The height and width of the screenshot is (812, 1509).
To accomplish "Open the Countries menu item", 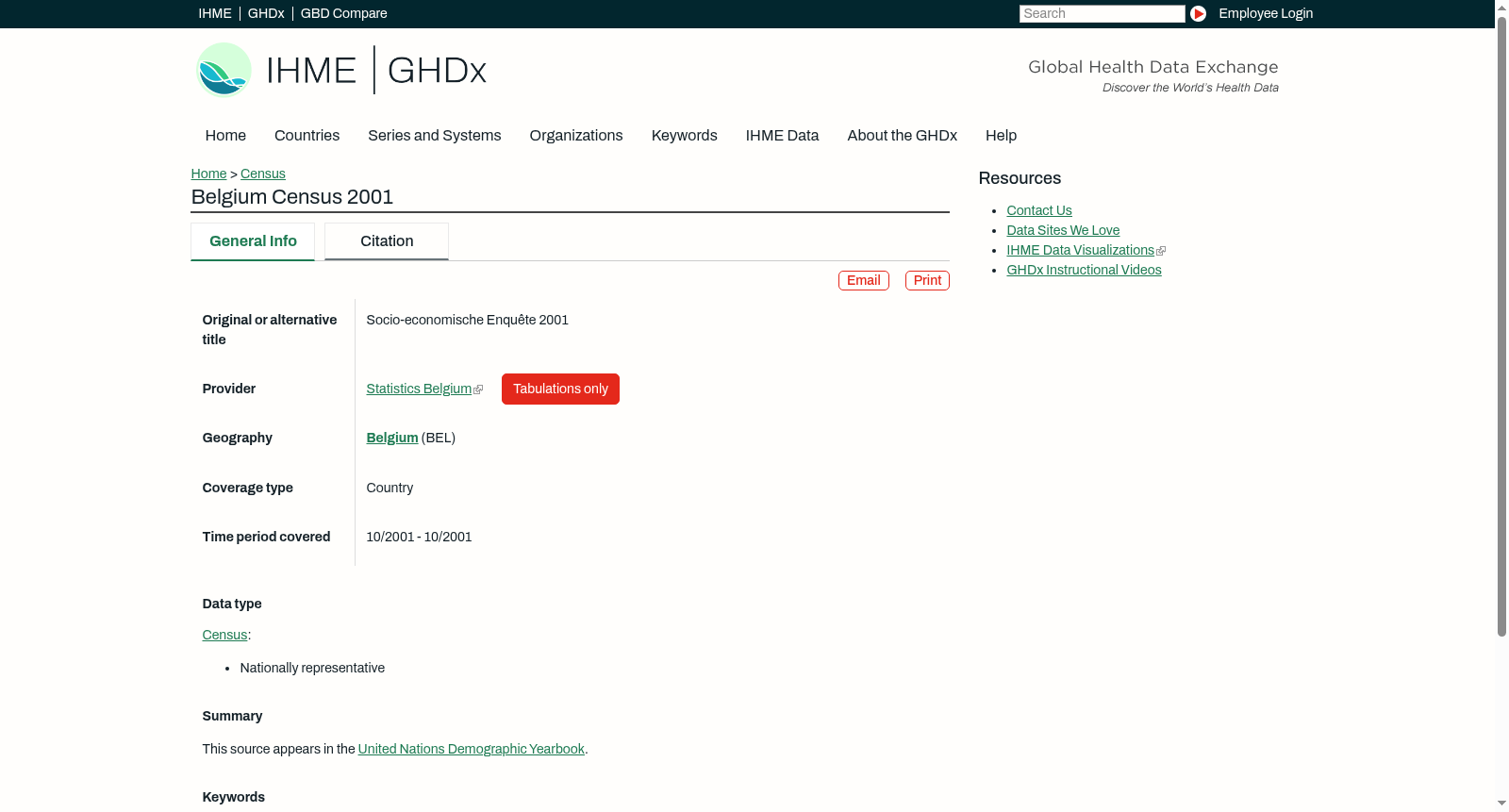I will [x=307, y=136].
